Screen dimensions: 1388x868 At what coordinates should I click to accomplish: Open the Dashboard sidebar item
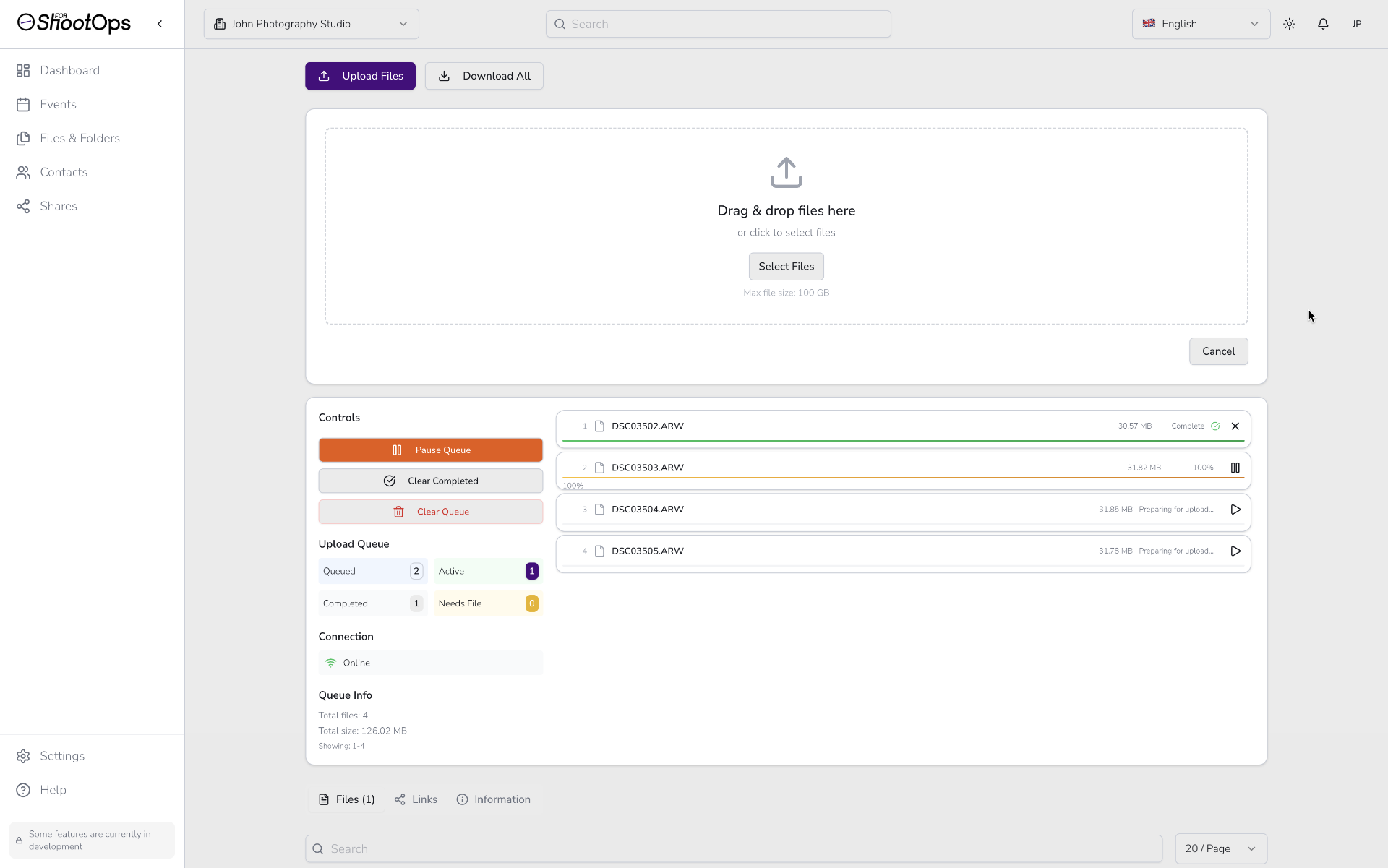tap(69, 70)
